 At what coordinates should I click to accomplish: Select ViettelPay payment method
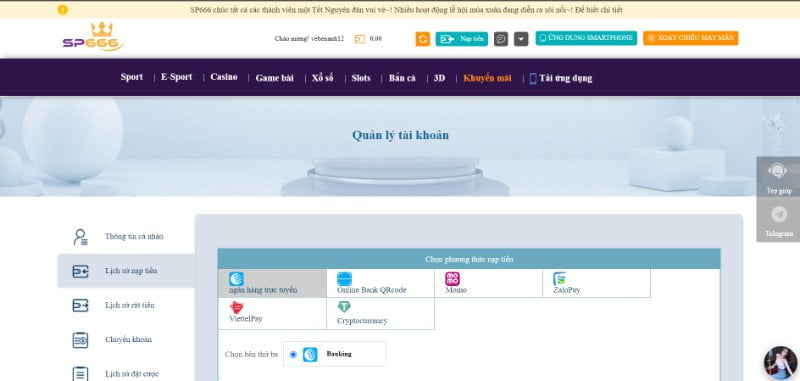tap(272, 314)
